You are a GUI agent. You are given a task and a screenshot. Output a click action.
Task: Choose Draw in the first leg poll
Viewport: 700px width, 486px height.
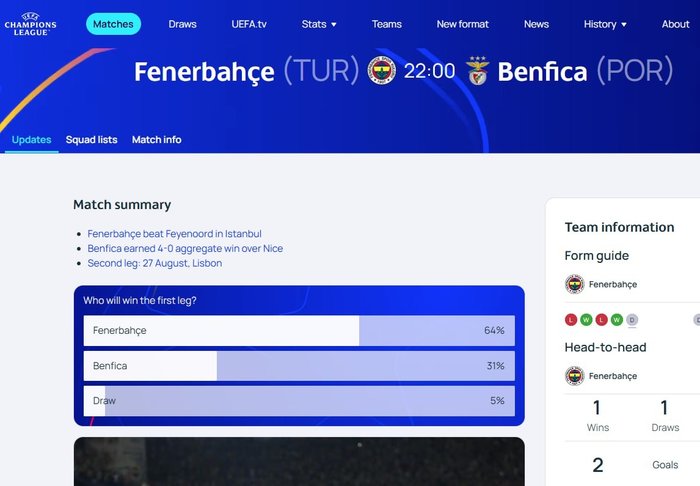click(x=299, y=401)
